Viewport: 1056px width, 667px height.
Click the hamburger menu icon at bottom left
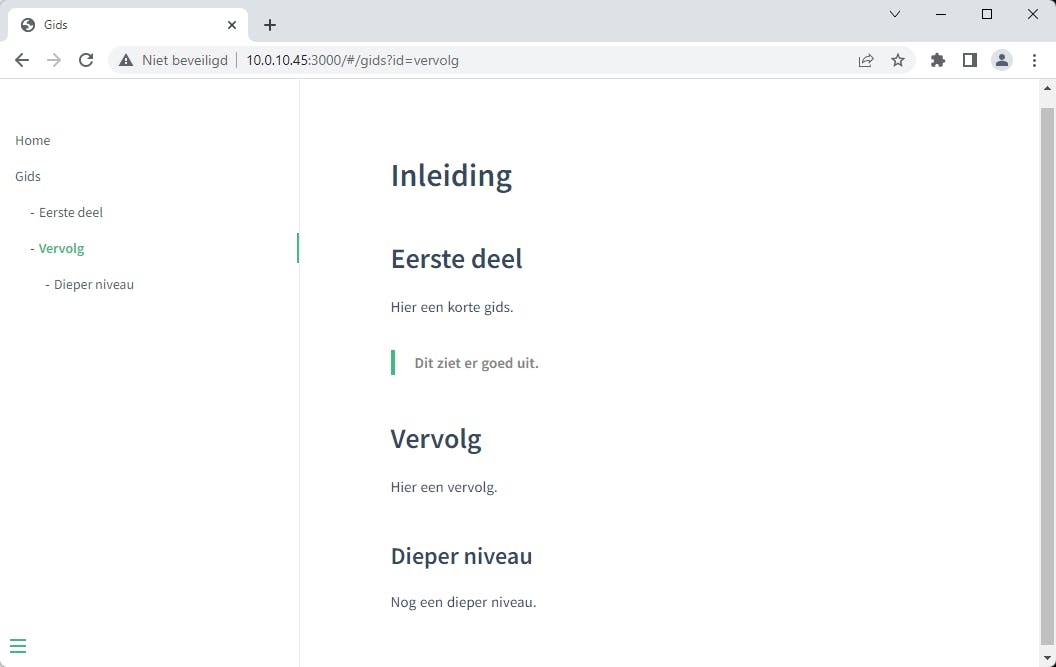pyautogui.click(x=18, y=645)
